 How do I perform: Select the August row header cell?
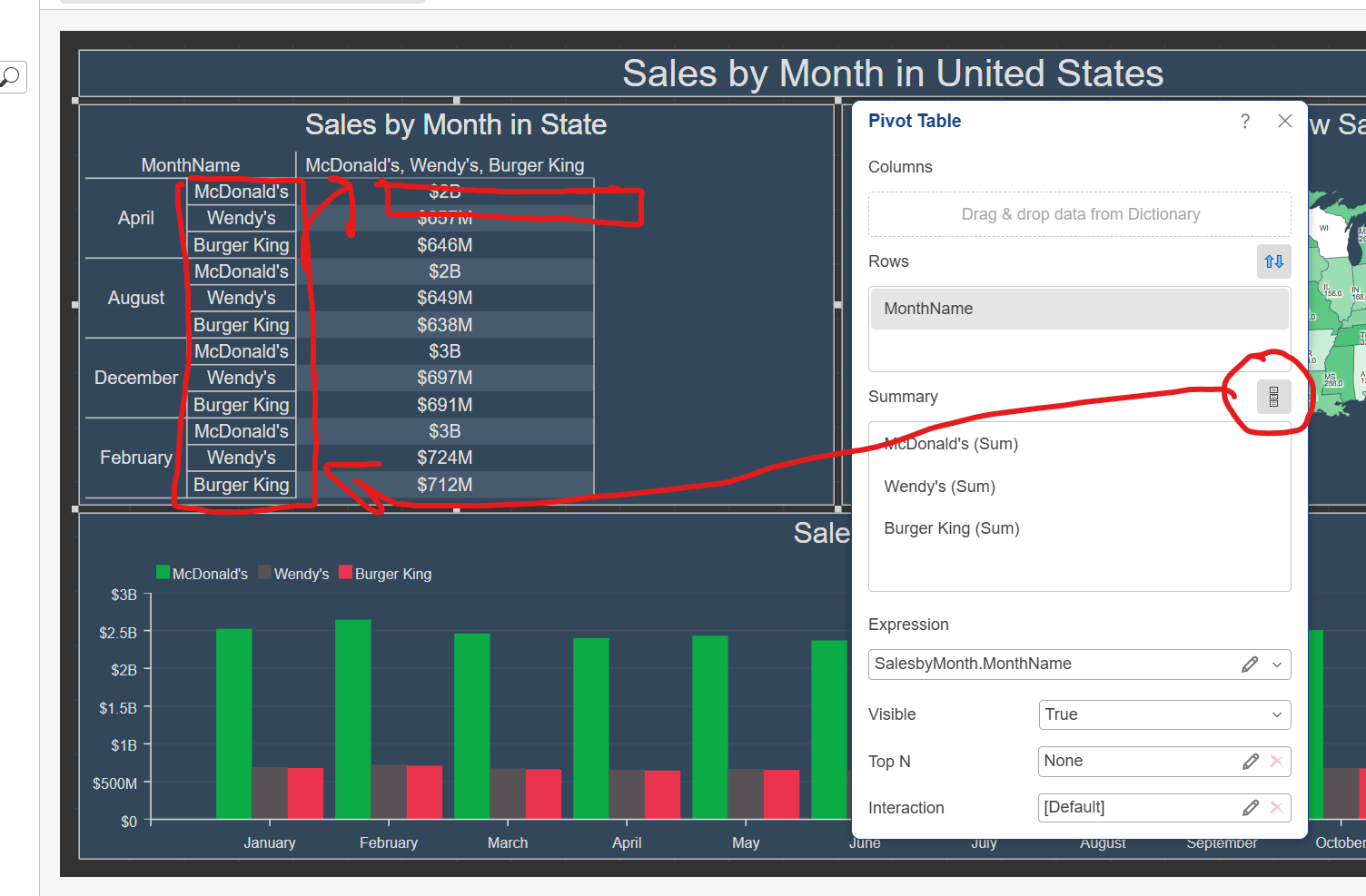(x=136, y=298)
